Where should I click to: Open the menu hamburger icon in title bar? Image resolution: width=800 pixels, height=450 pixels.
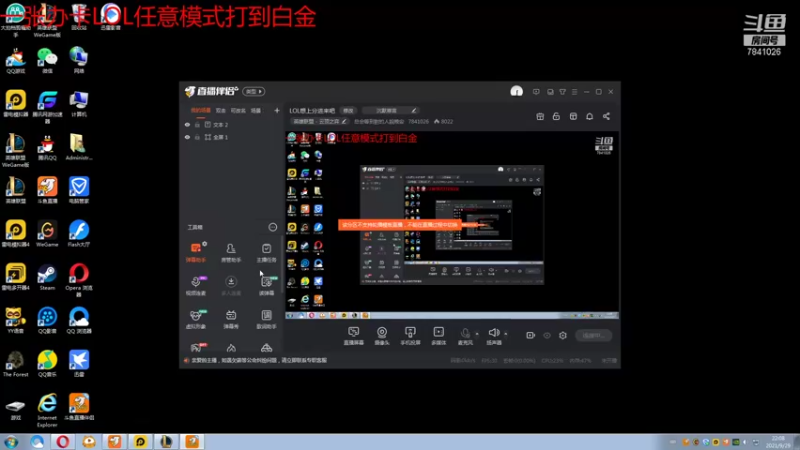coord(574,92)
